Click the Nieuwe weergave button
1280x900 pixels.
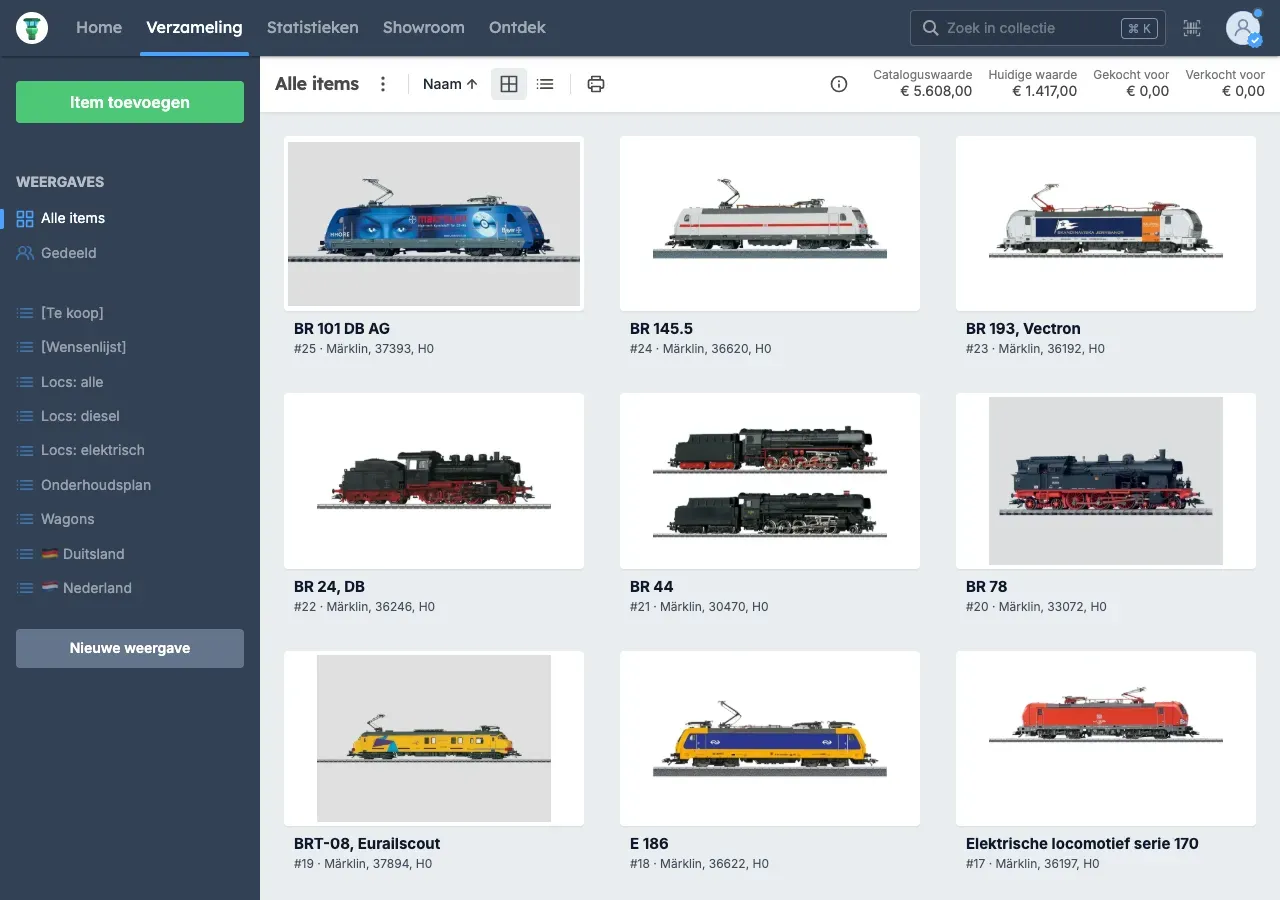click(130, 648)
